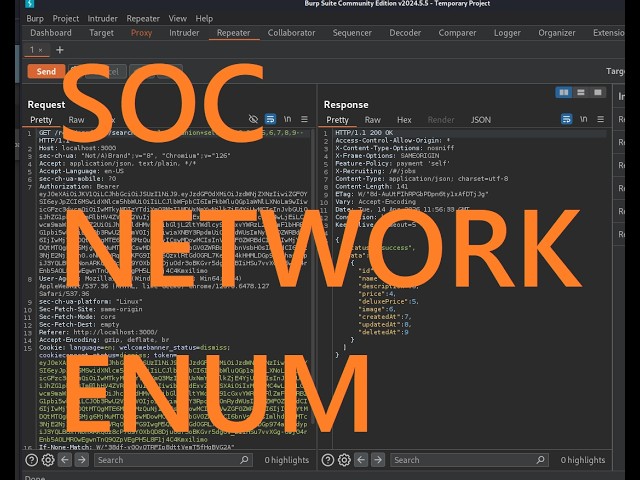Open the Repeater menu in menu bar
The height and width of the screenshot is (480, 640).
pos(143,18)
